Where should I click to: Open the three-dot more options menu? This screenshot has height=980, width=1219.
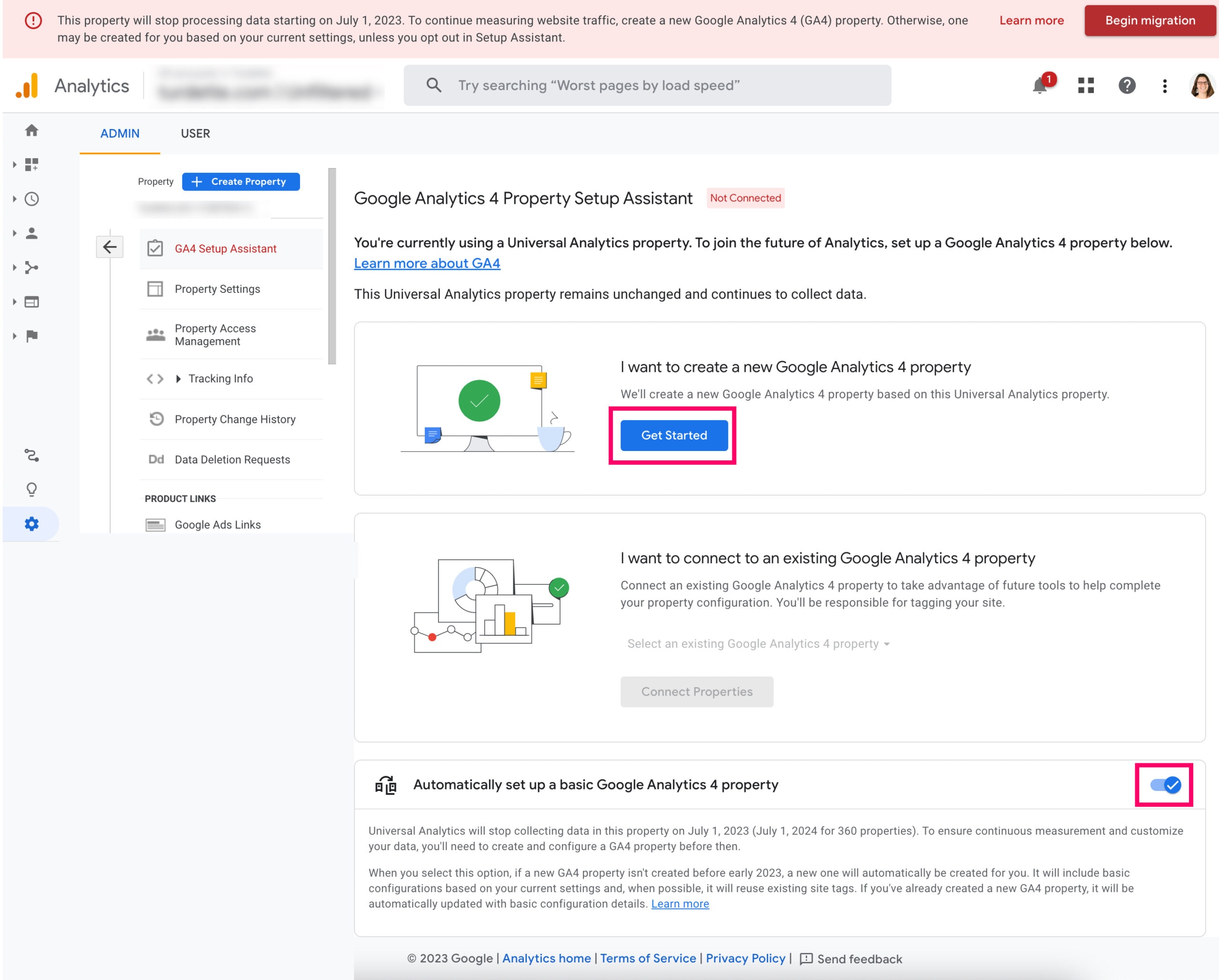(1165, 86)
